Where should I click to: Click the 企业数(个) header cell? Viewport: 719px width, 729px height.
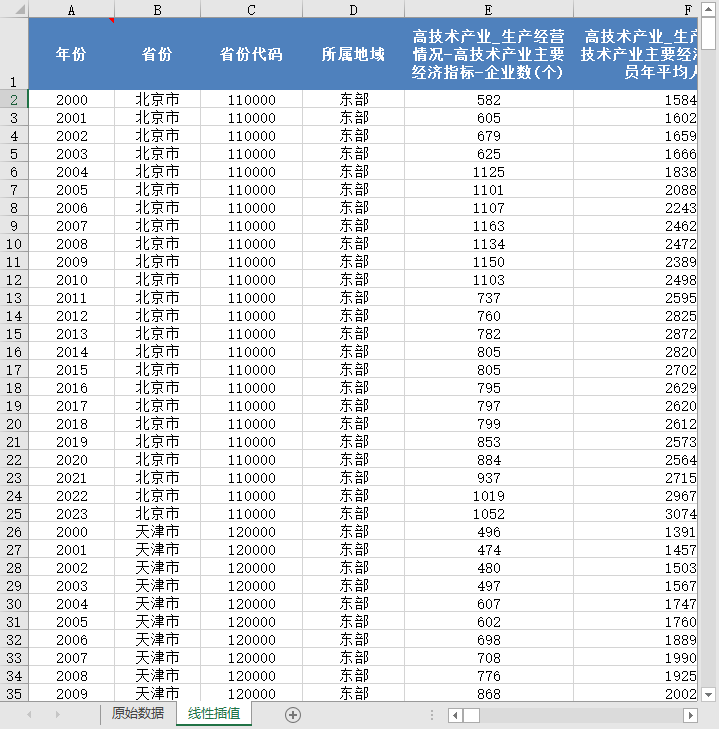pyautogui.click(x=488, y=54)
